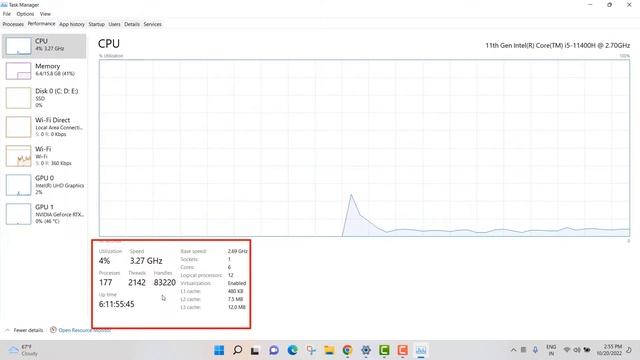
Task: Open File Explorer from taskbar
Action: (329, 350)
